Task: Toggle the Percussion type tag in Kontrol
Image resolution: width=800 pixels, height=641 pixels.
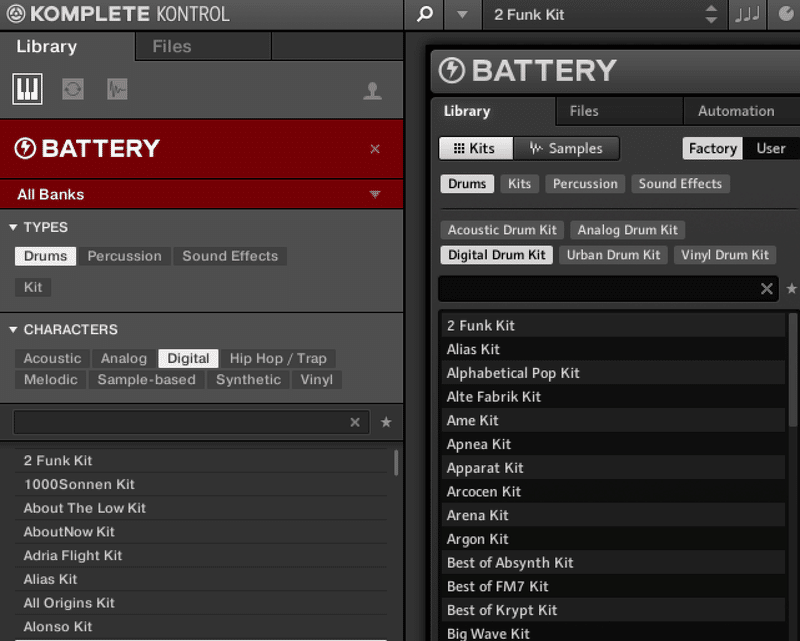Action: tap(124, 256)
